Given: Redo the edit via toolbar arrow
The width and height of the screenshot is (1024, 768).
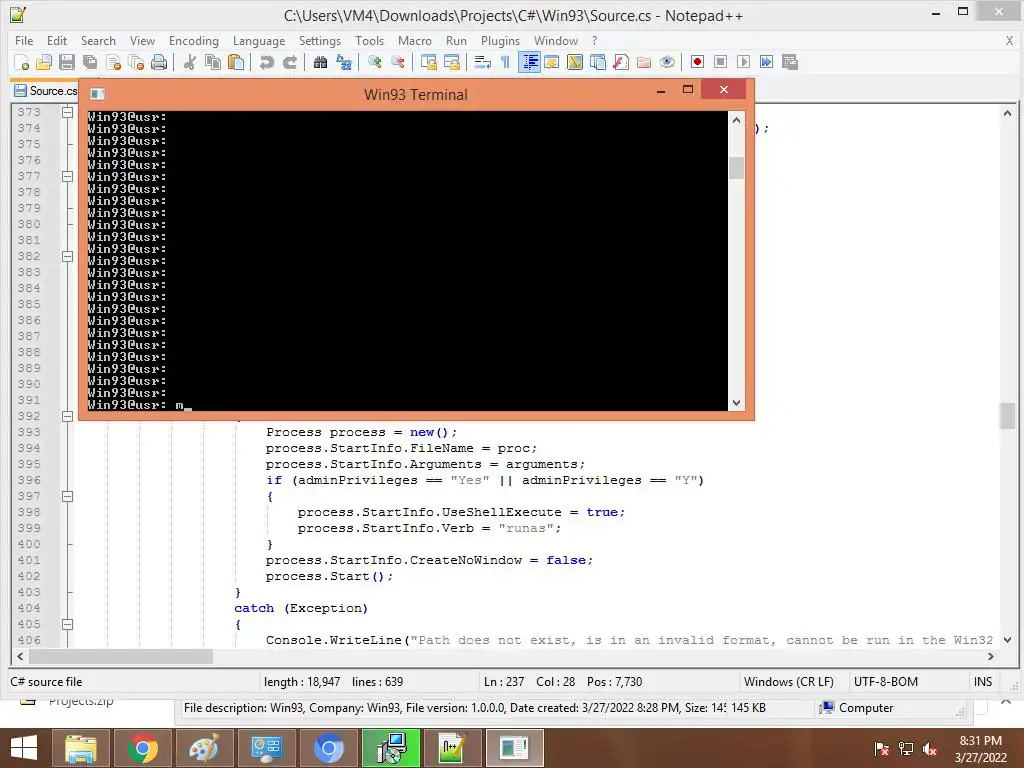Looking at the screenshot, I should (x=289, y=62).
